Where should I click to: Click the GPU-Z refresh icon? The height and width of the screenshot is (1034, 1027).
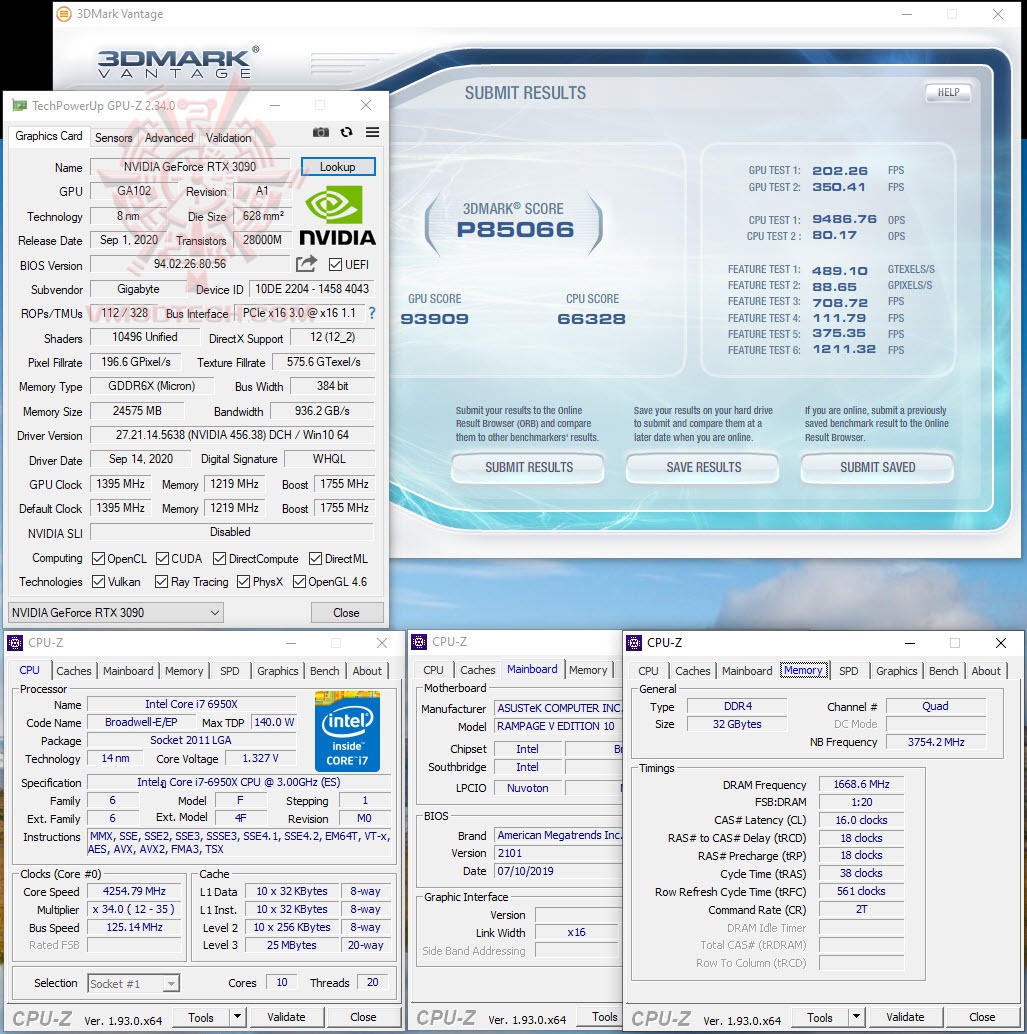click(346, 132)
